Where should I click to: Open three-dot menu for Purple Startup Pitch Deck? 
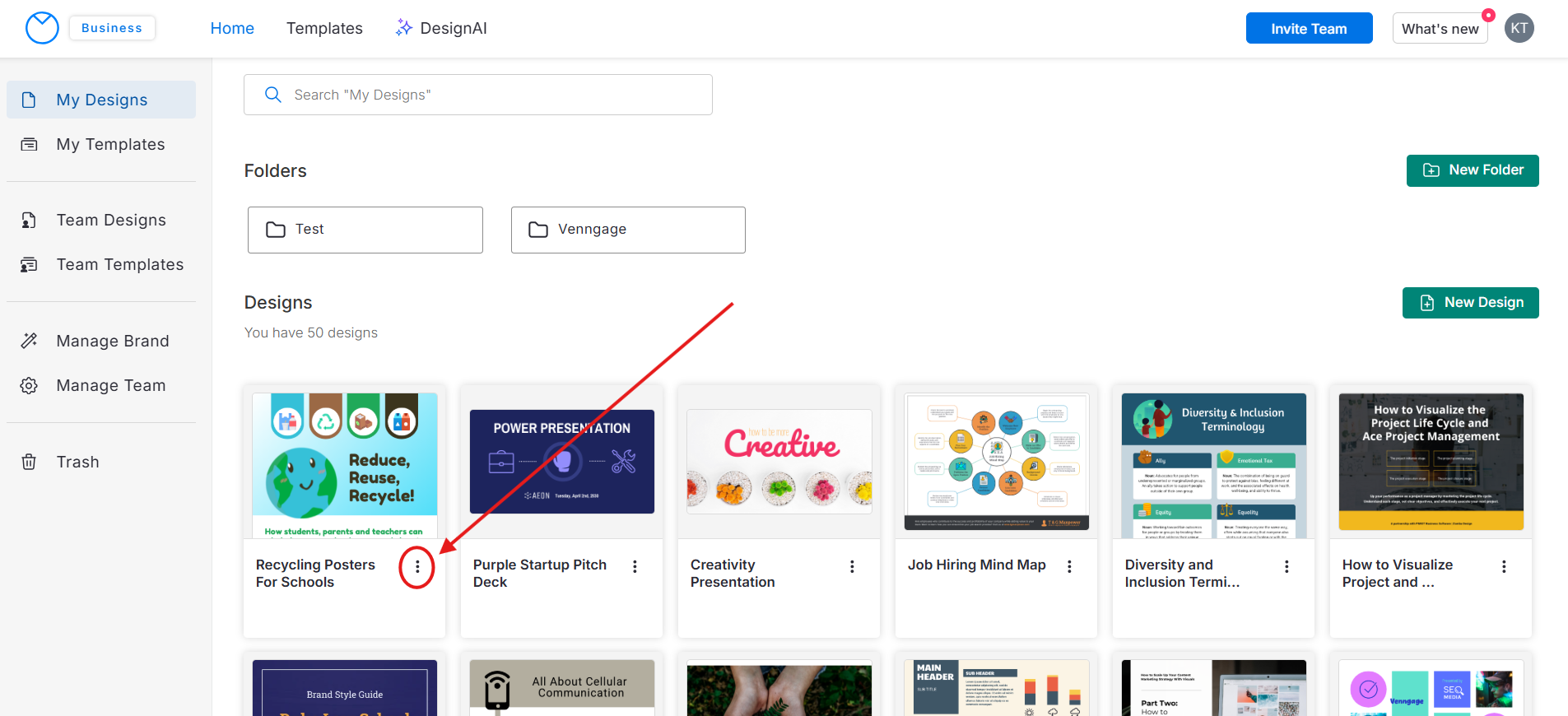point(635,566)
